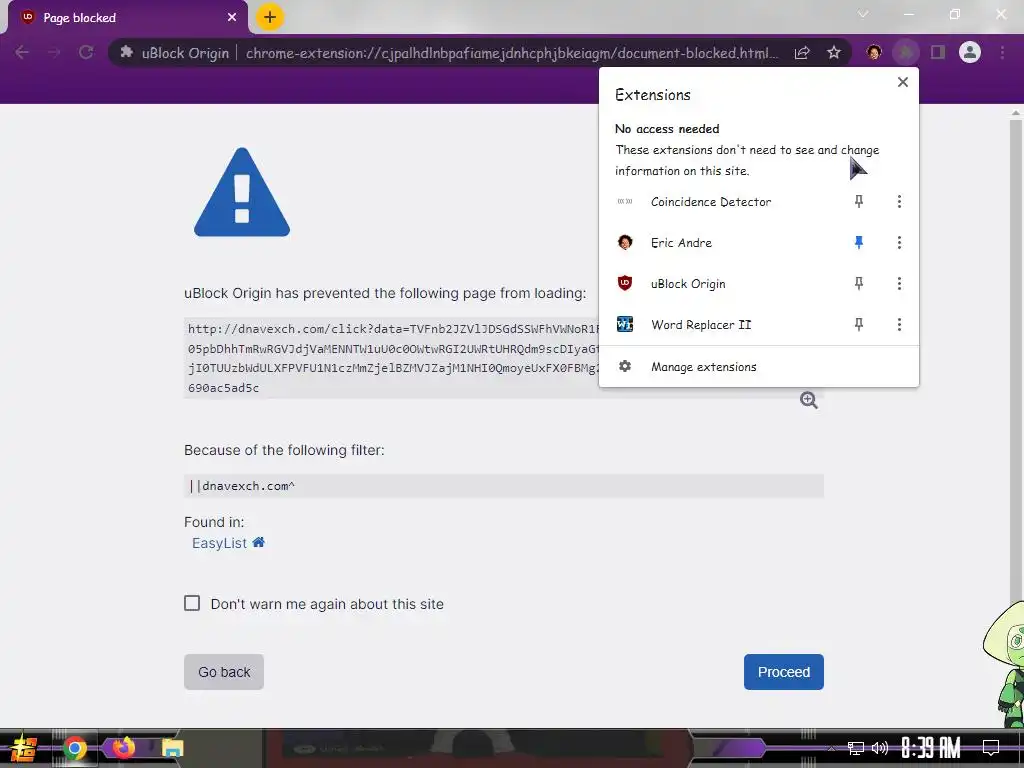Viewport: 1024px width, 768px height.
Task: Click the volume tray icon
Action: (880, 748)
